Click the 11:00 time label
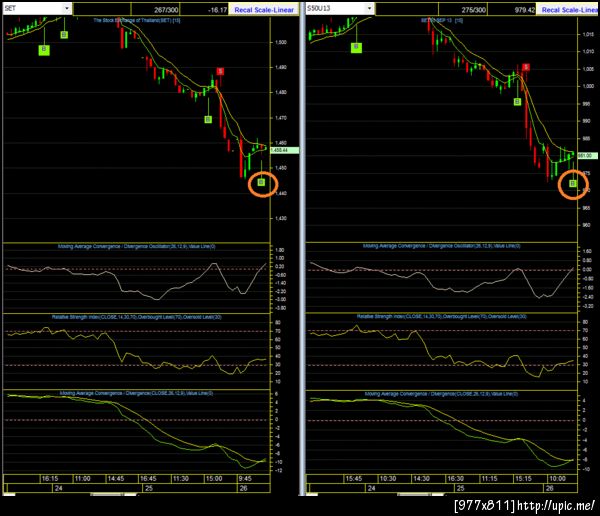Image resolution: width=600 pixels, height=516 pixels. point(82,478)
